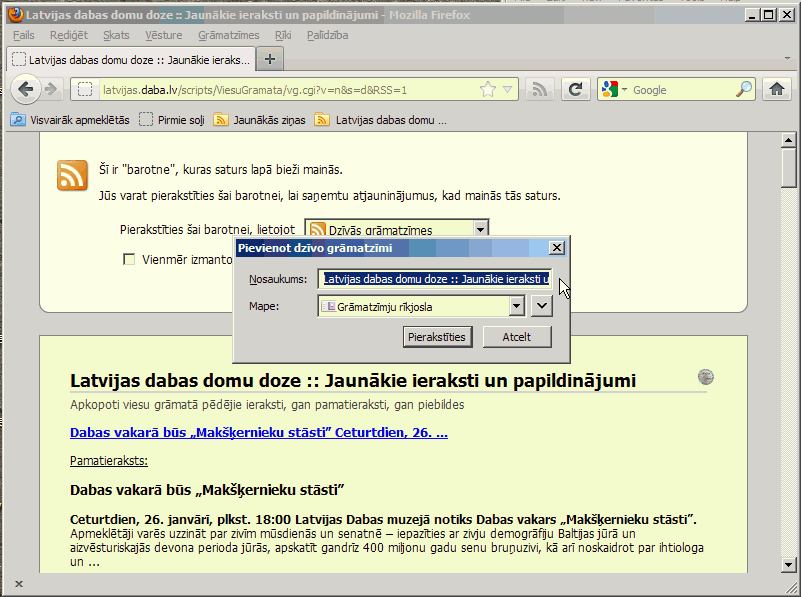
Task: Click the Atcelt button
Action: [517, 337]
